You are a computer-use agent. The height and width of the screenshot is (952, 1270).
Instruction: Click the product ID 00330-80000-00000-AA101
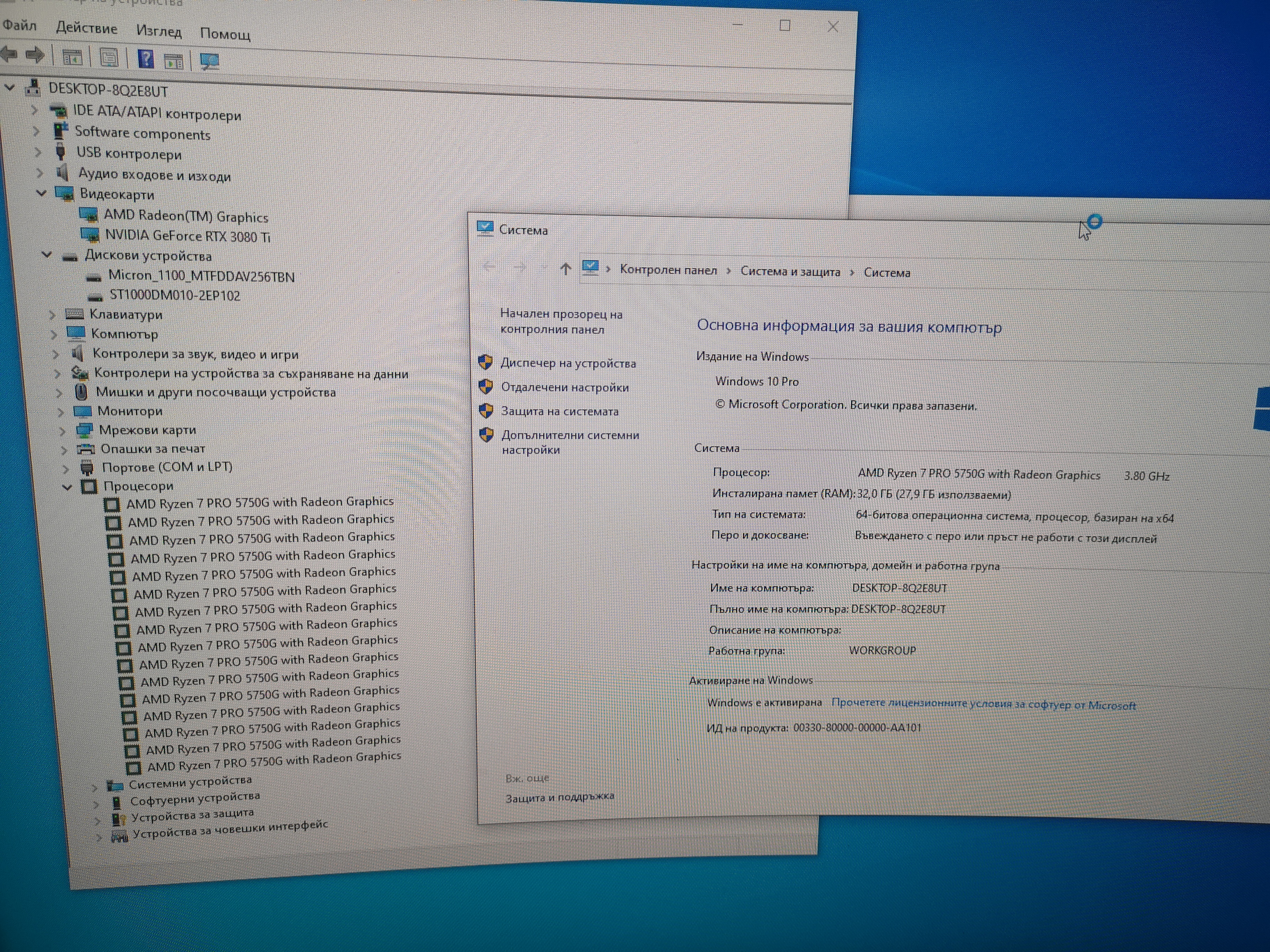coord(857,728)
